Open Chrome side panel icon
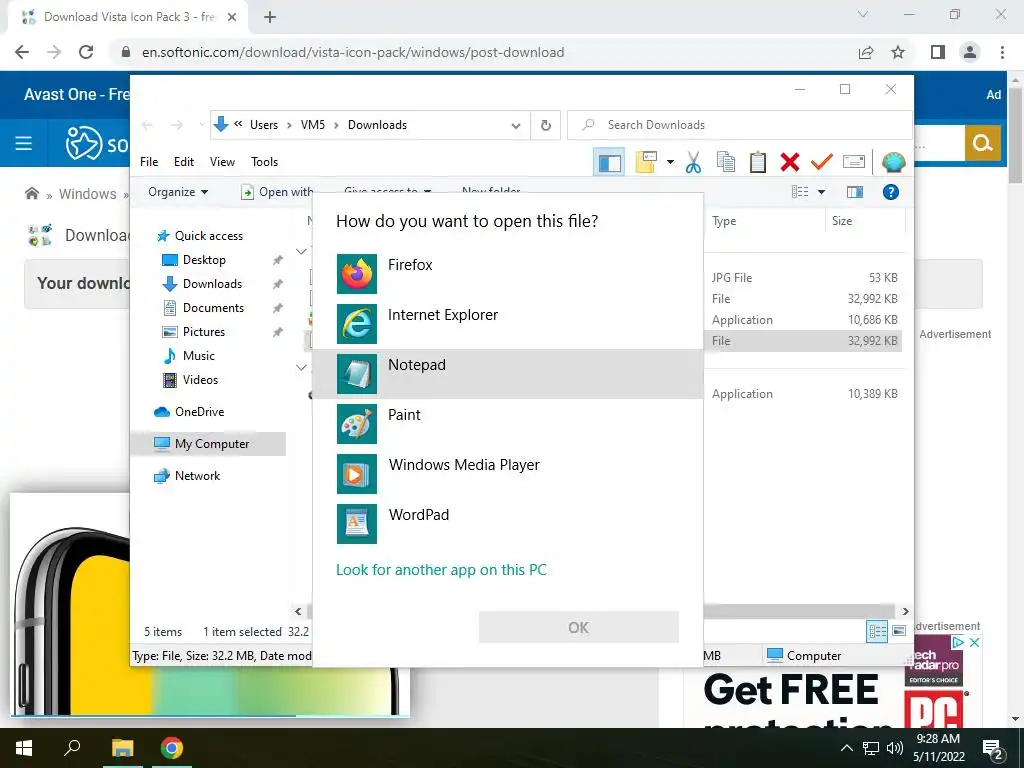Image resolution: width=1024 pixels, height=768 pixels. pos(938,52)
